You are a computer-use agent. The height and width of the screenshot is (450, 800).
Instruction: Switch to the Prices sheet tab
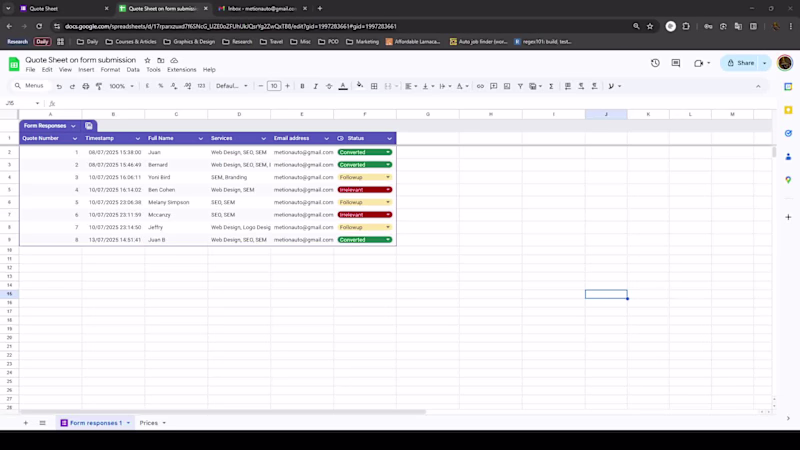tap(148, 423)
